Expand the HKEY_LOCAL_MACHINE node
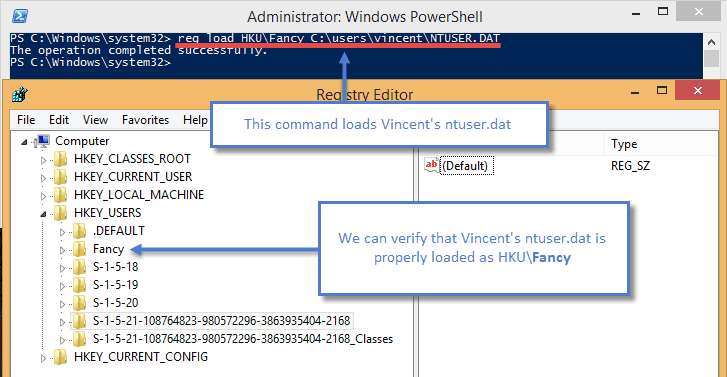 (43, 196)
